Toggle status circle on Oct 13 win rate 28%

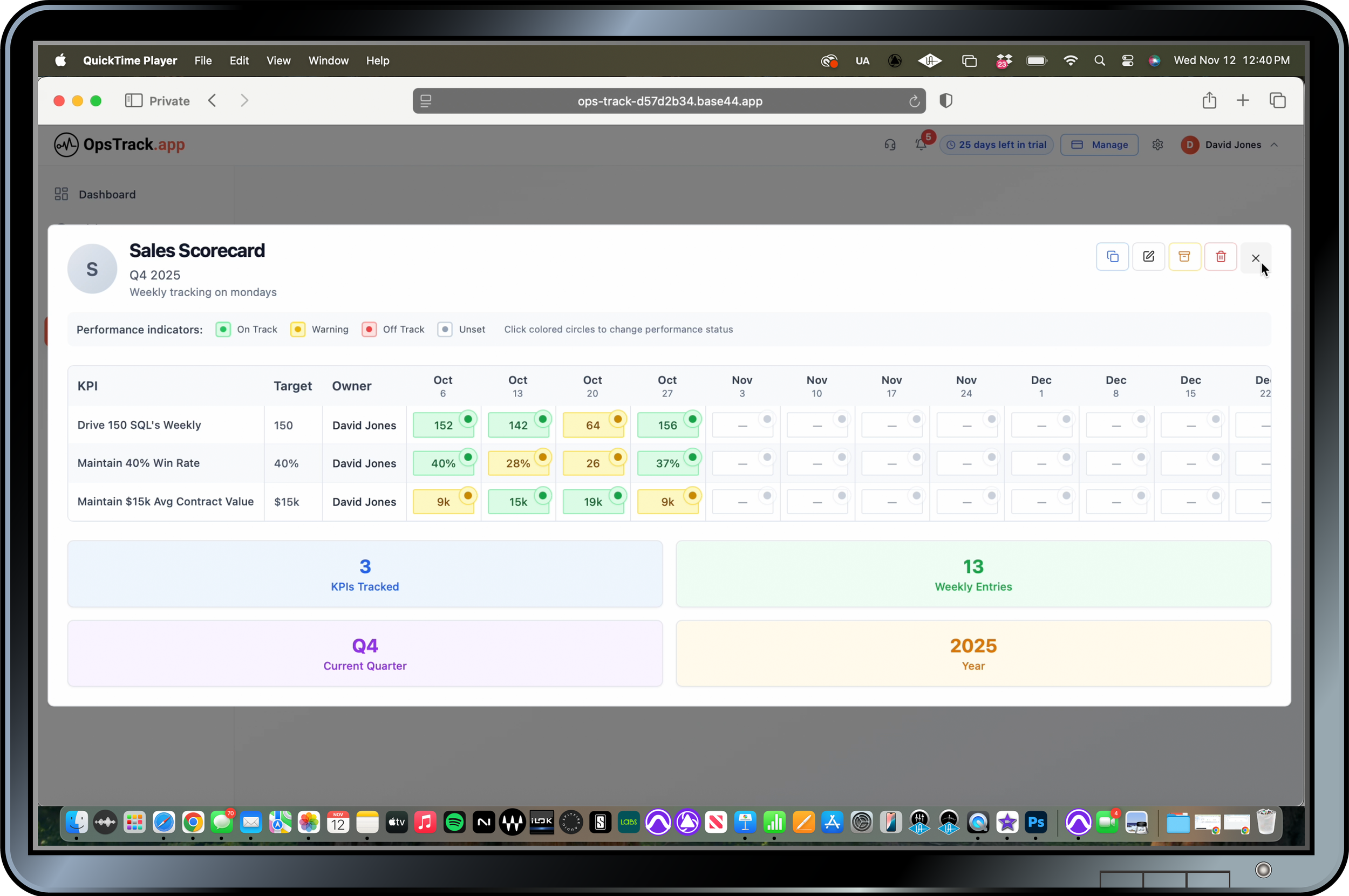[542, 457]
